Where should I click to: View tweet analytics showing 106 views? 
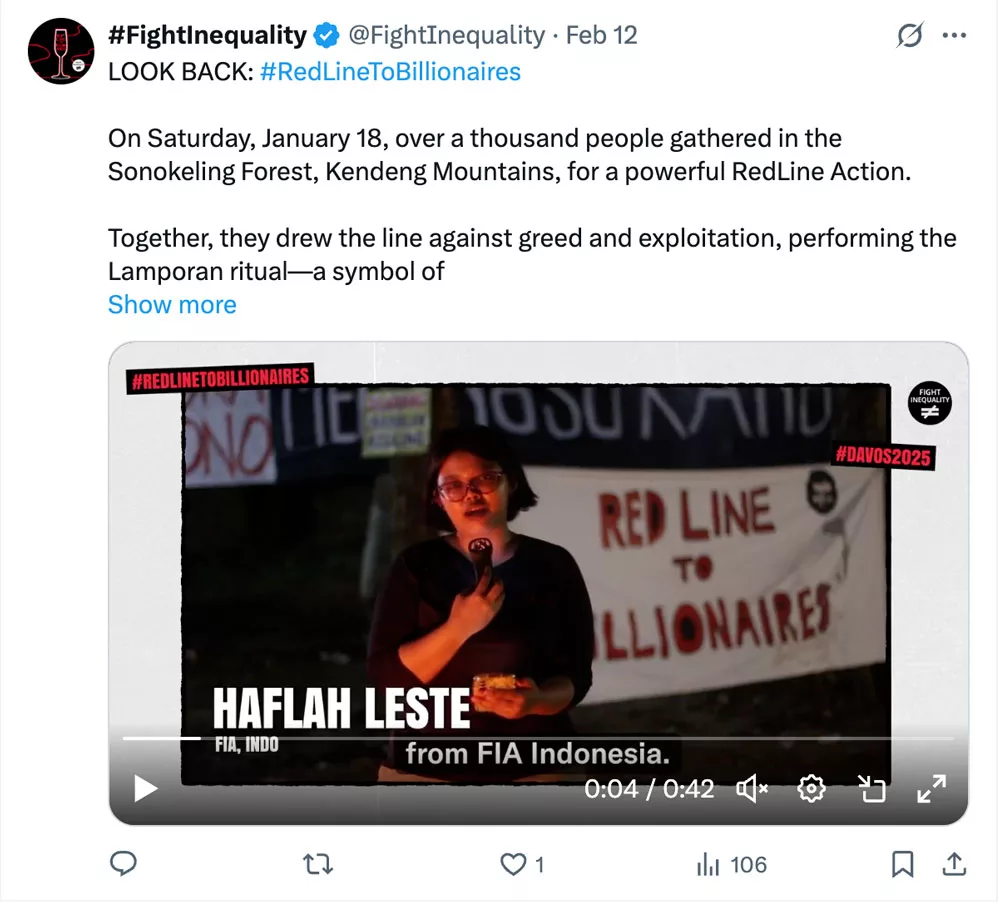732,864
